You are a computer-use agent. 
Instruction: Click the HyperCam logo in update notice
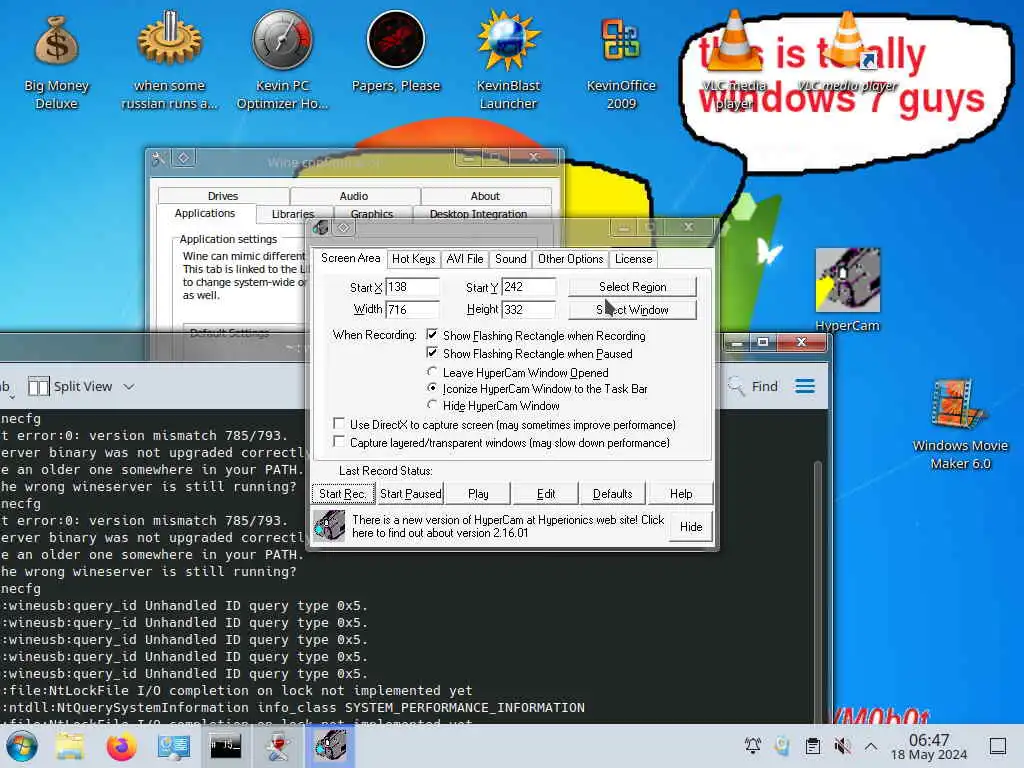point(328,526)
